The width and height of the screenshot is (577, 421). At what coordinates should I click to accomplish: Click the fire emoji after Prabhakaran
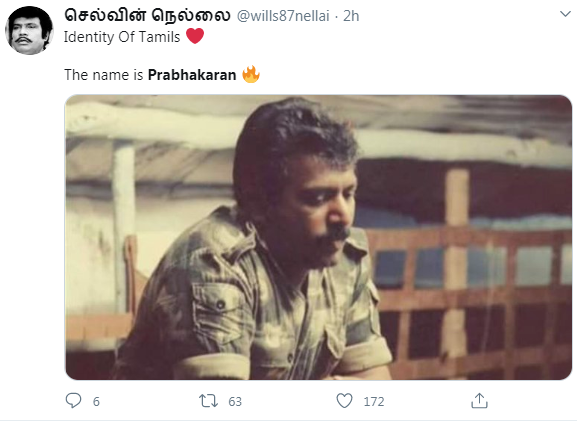[x=251, y=74]
